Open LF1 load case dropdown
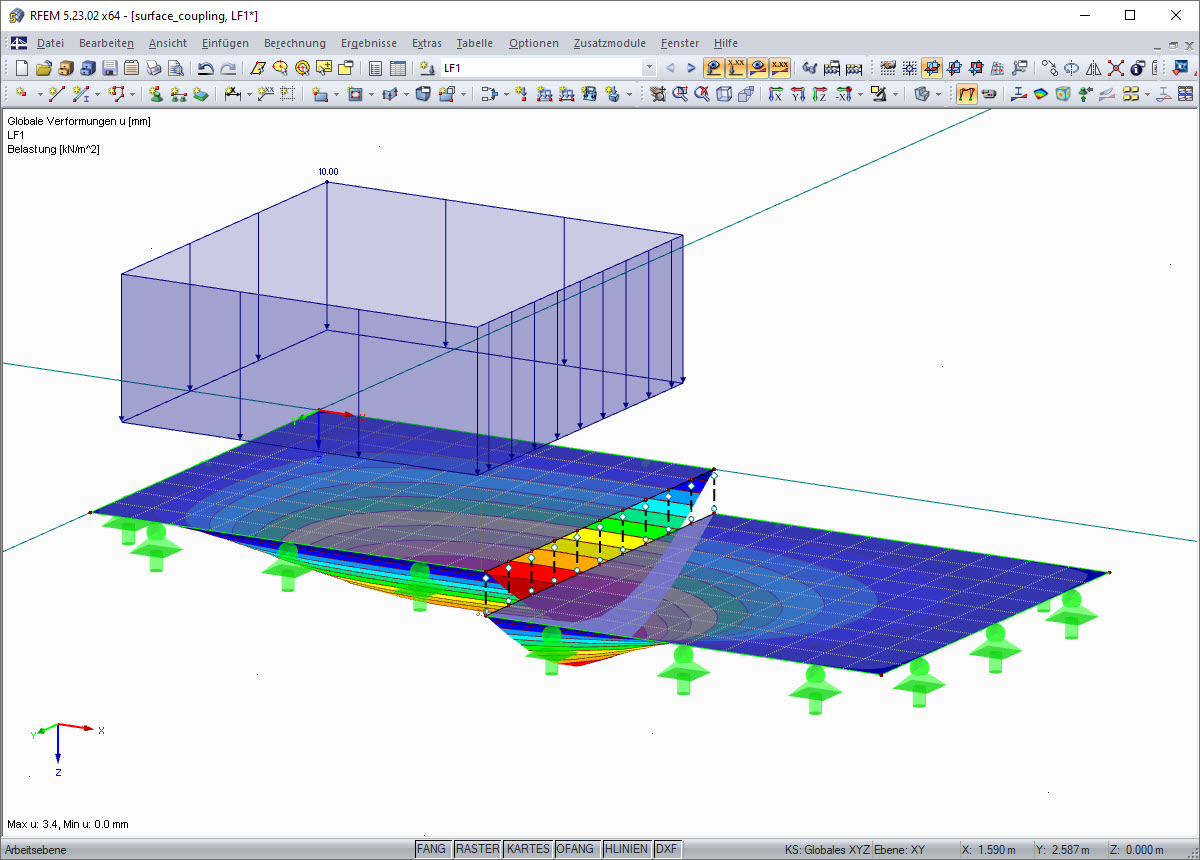Screen dimensions: 1200x860 (649, 68)
